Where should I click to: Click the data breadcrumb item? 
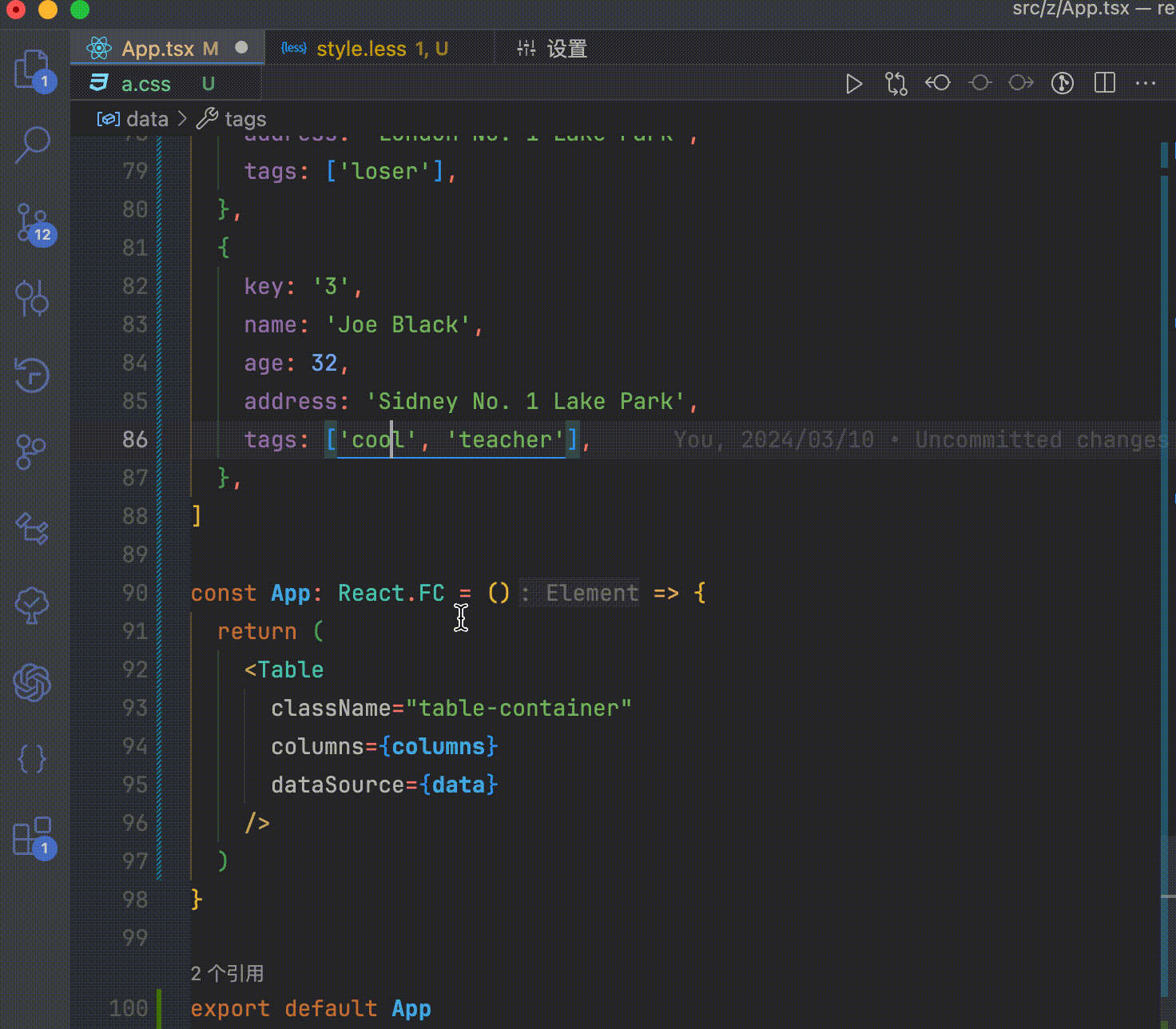(x=148, y=119)
